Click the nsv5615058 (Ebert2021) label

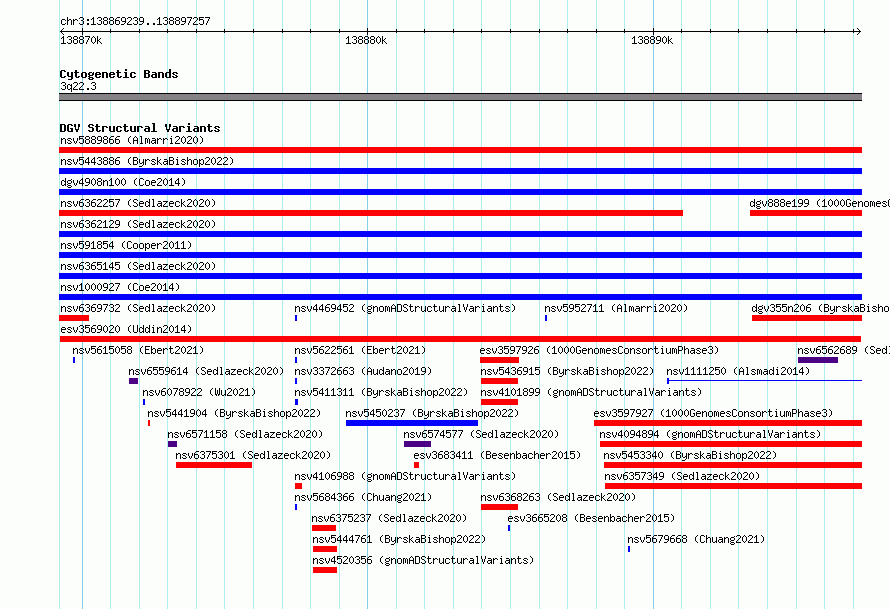click(x=138, y=350)
